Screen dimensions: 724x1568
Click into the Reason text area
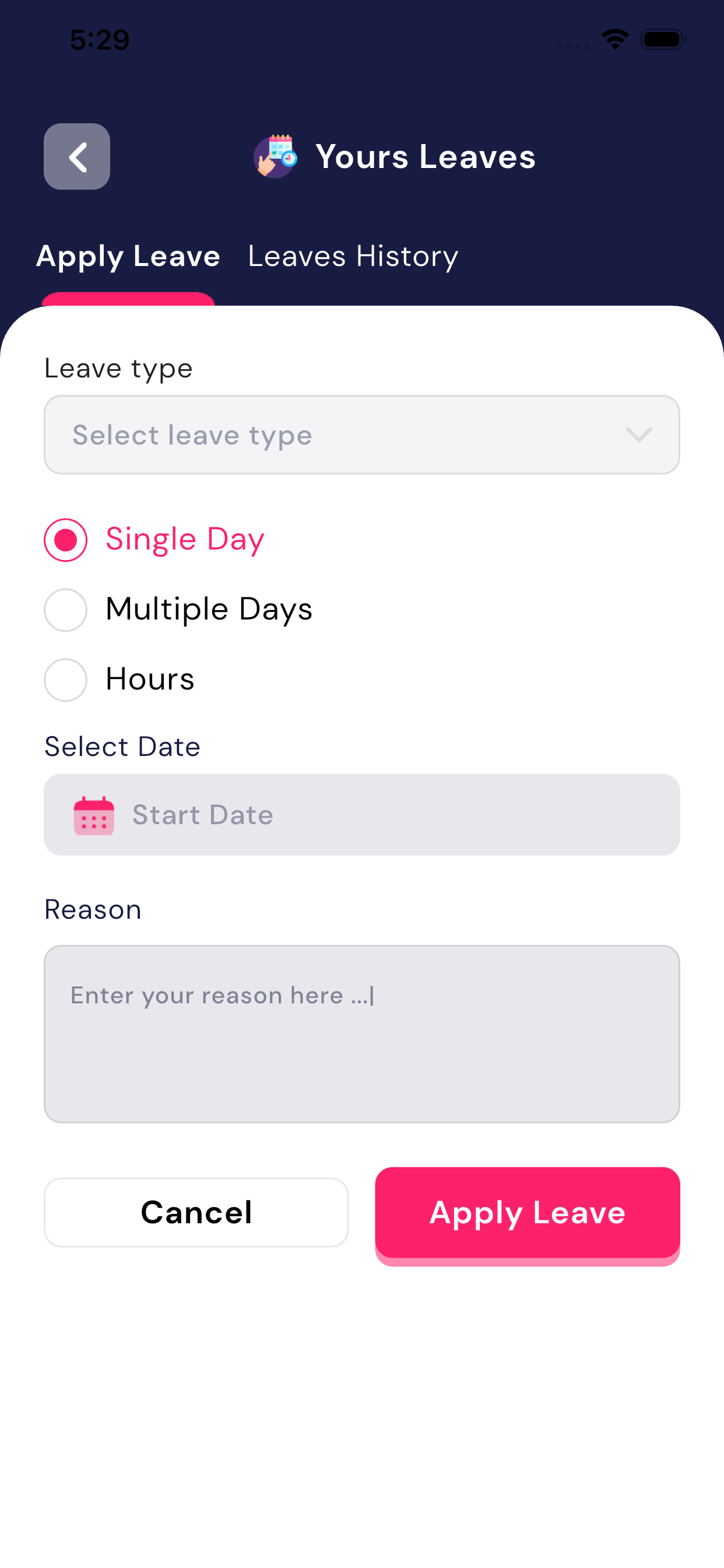coord(361,1034)
